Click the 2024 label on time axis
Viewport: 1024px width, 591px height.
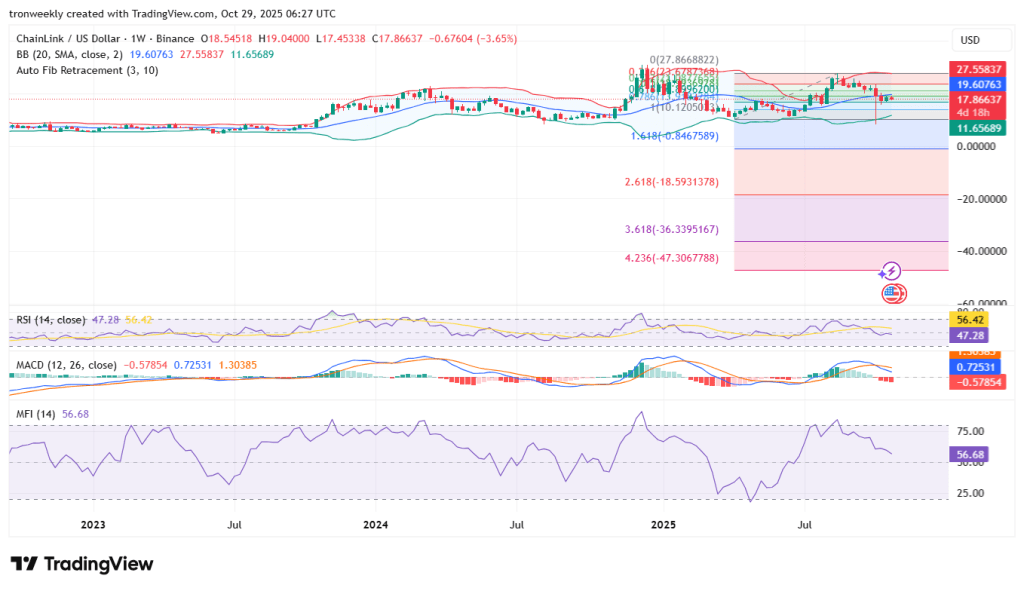376,524
